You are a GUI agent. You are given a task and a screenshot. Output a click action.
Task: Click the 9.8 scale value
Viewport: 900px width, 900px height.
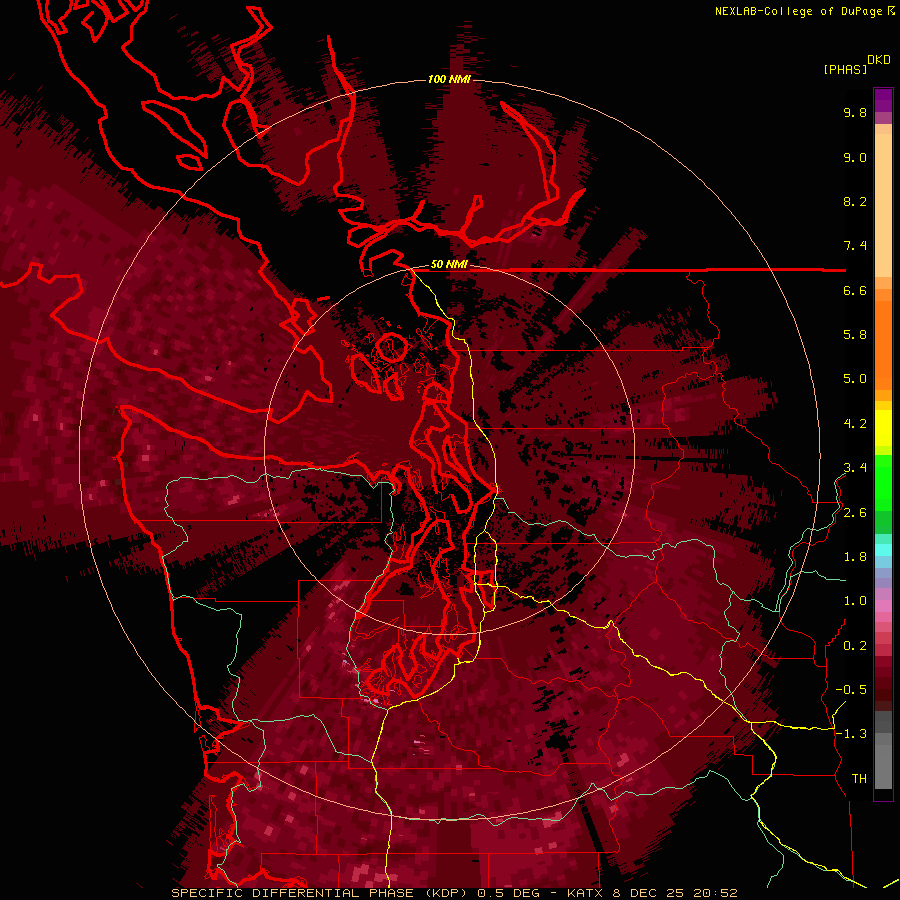[855, 112]
